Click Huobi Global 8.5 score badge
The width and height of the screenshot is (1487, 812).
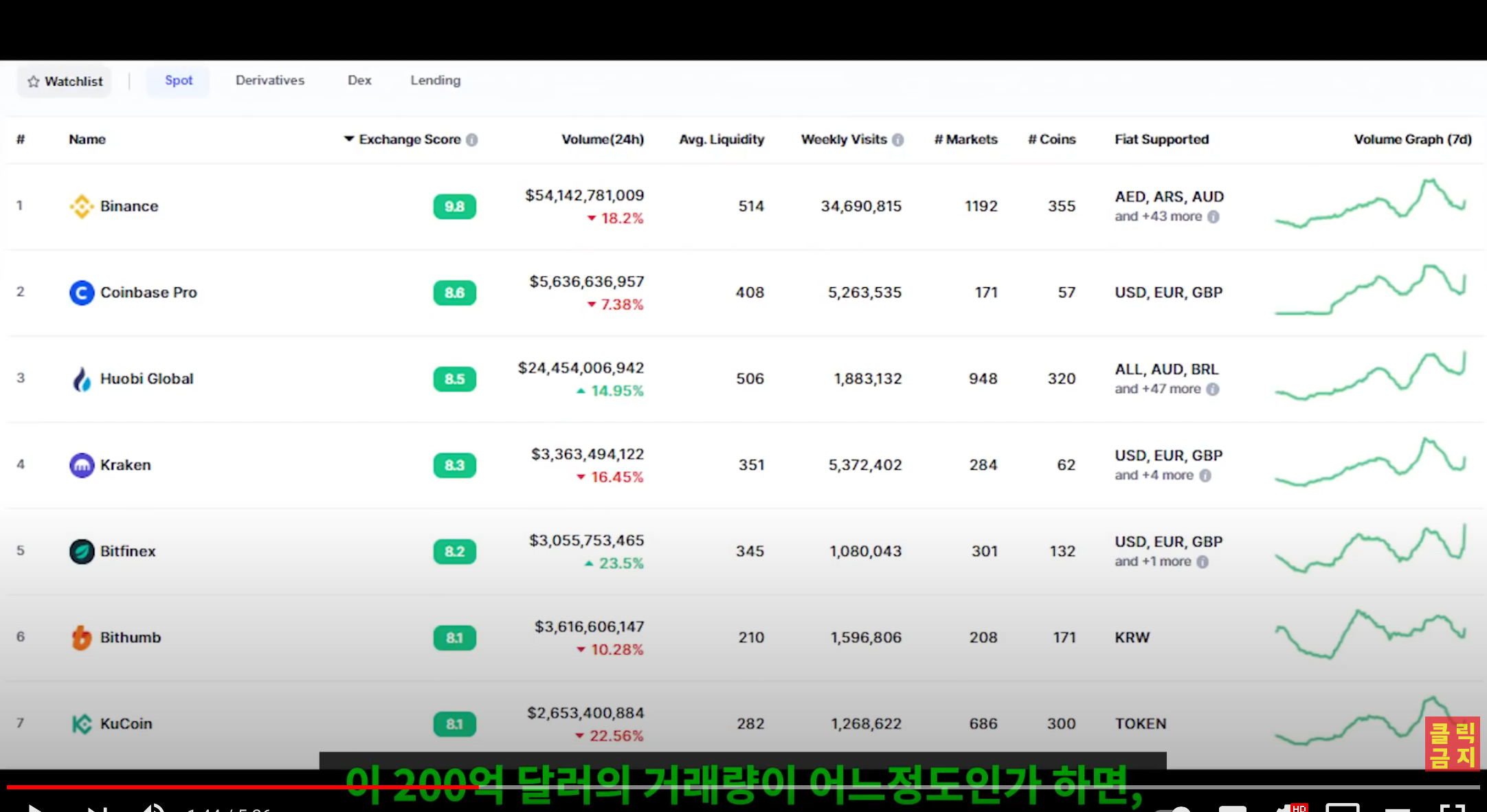(454, 379)
